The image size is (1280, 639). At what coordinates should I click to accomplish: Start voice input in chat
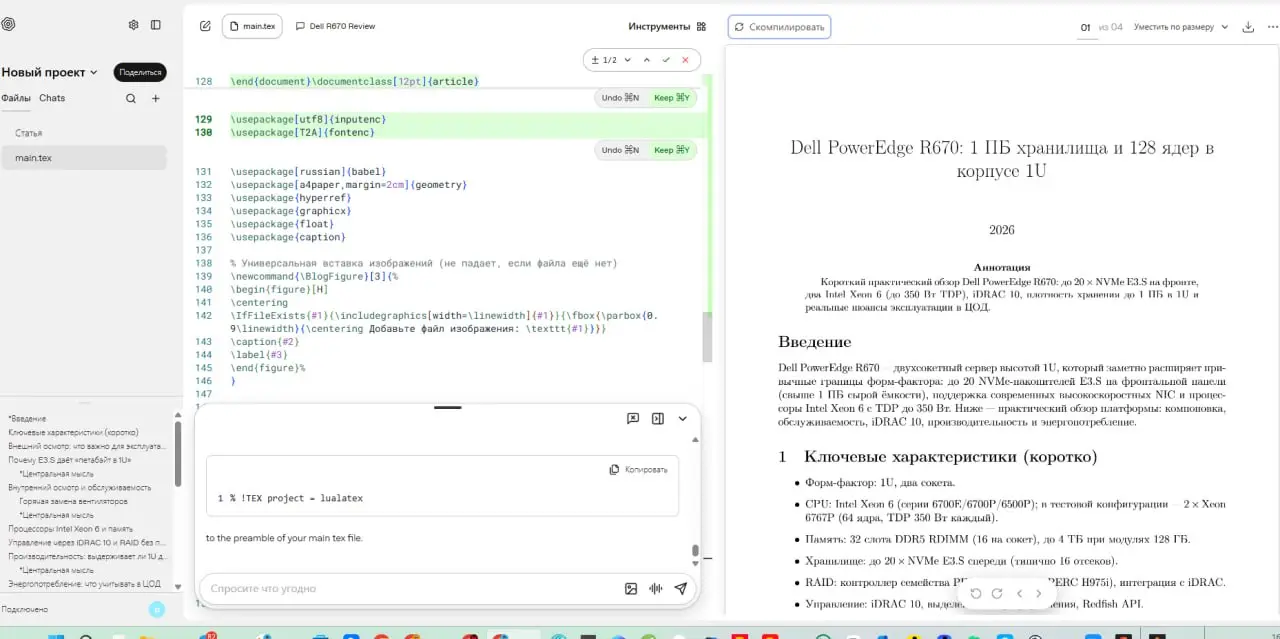(656, 589)
